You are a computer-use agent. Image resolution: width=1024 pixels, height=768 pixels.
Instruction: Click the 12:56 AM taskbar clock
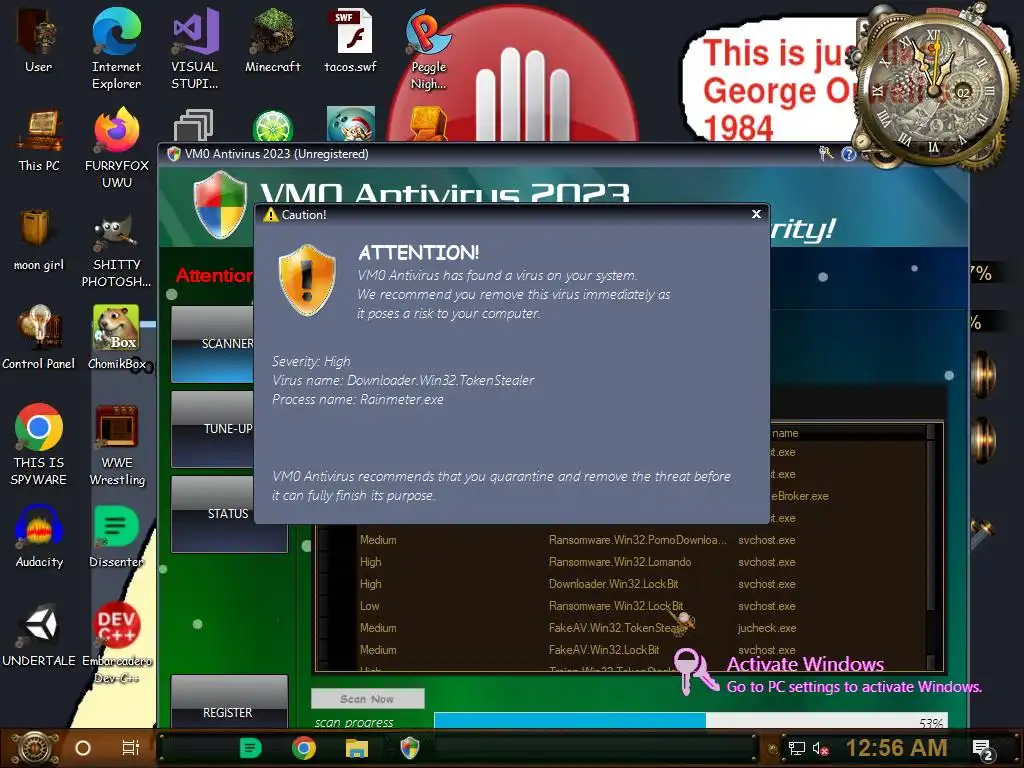point(896,748)
